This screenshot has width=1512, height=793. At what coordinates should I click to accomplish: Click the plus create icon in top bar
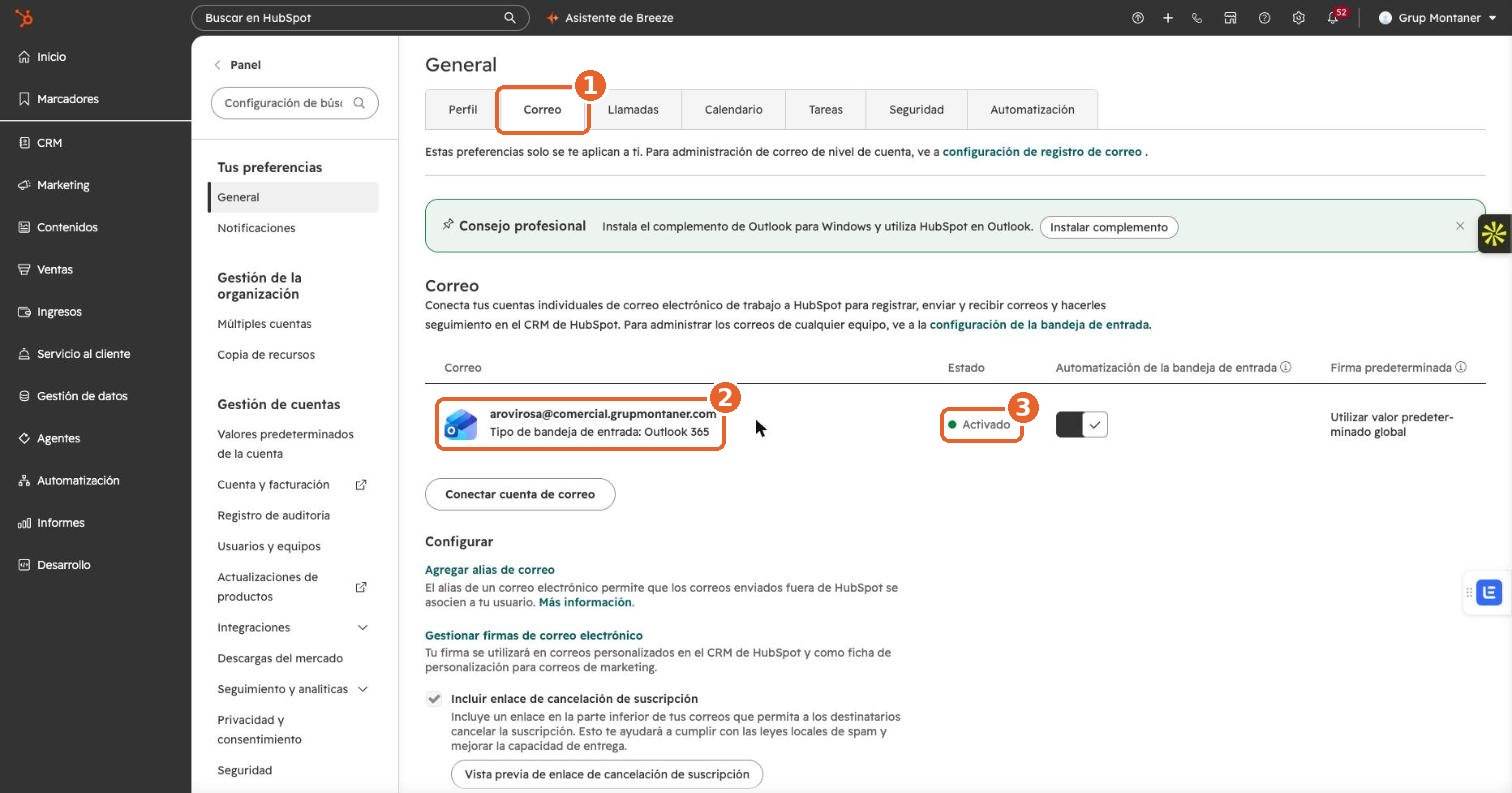pos(1167,18)
